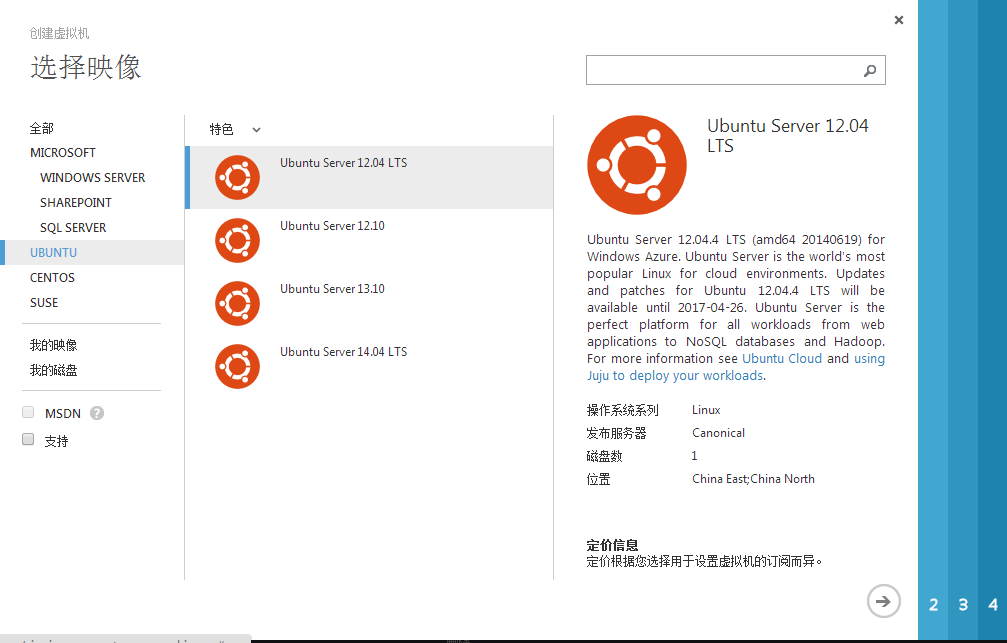Click the Ubuntu Server 14.04 LTS logo icon
This screenshot has height=643, width=1007.
238,366
